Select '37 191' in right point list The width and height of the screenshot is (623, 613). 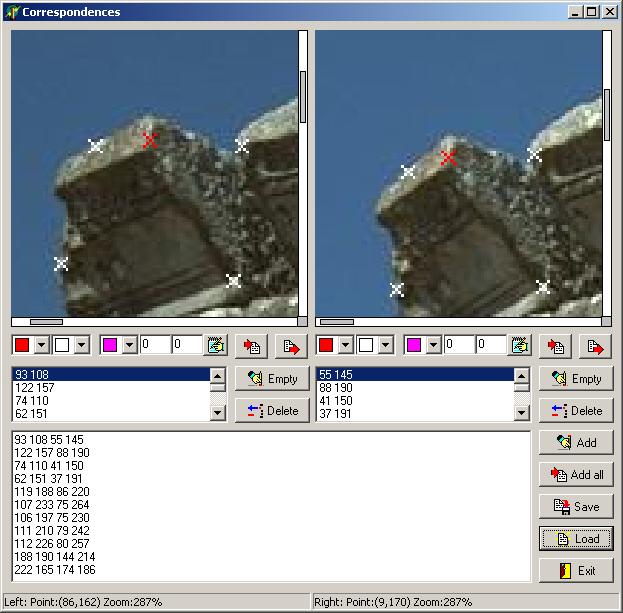(x=415, y=414)
